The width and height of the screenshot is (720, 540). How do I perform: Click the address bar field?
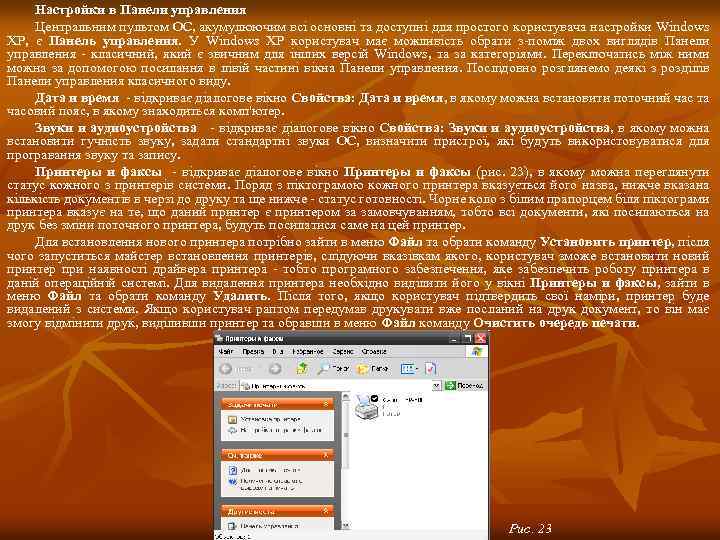337,386
